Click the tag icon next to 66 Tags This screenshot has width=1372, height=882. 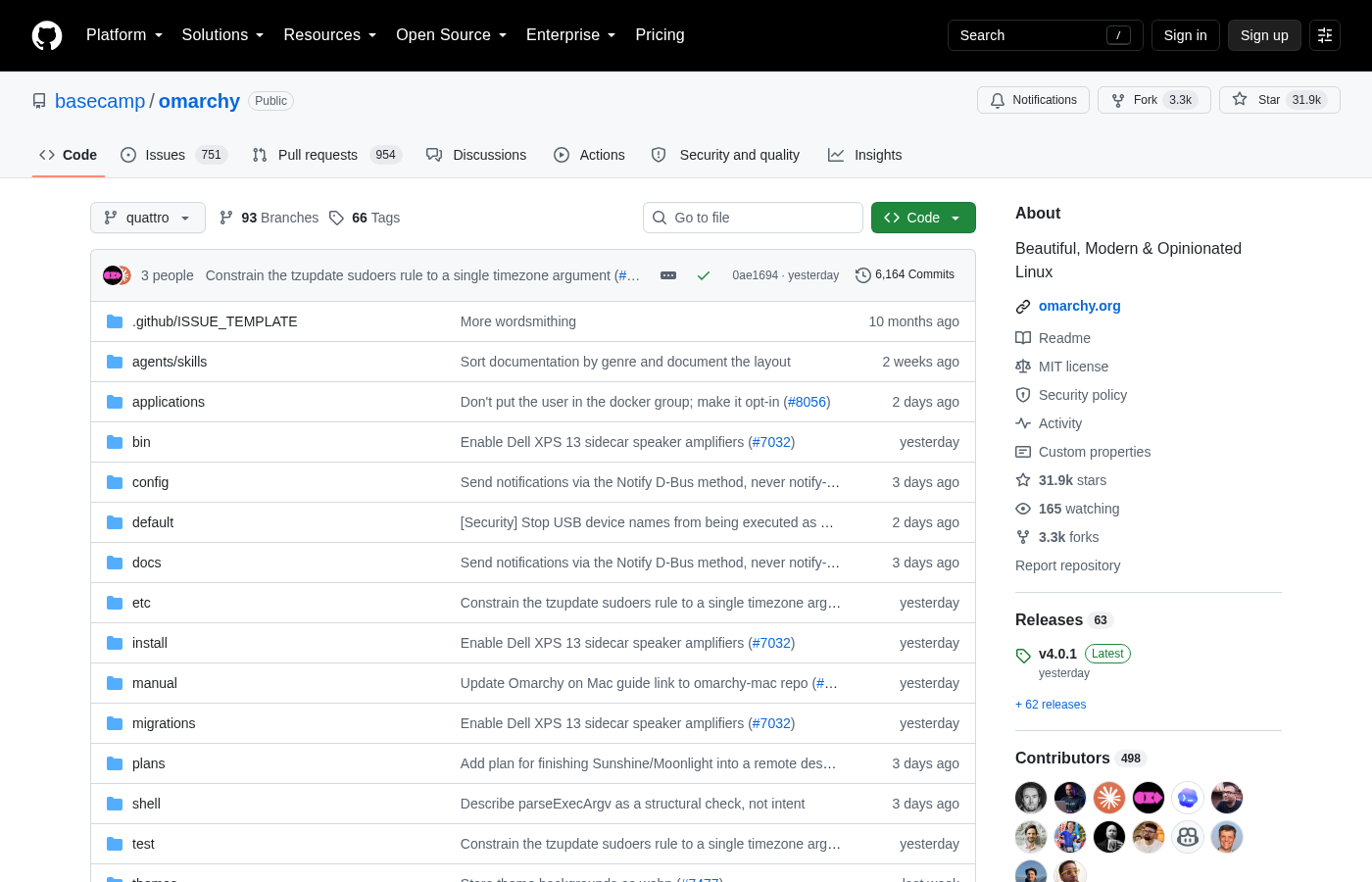336,218
